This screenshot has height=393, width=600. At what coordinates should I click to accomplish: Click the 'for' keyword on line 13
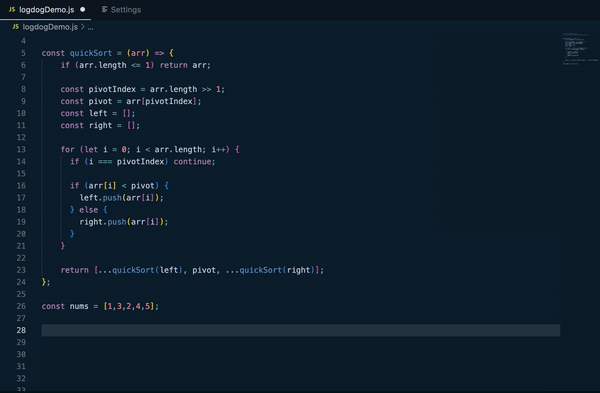click(x=67, y=150)
